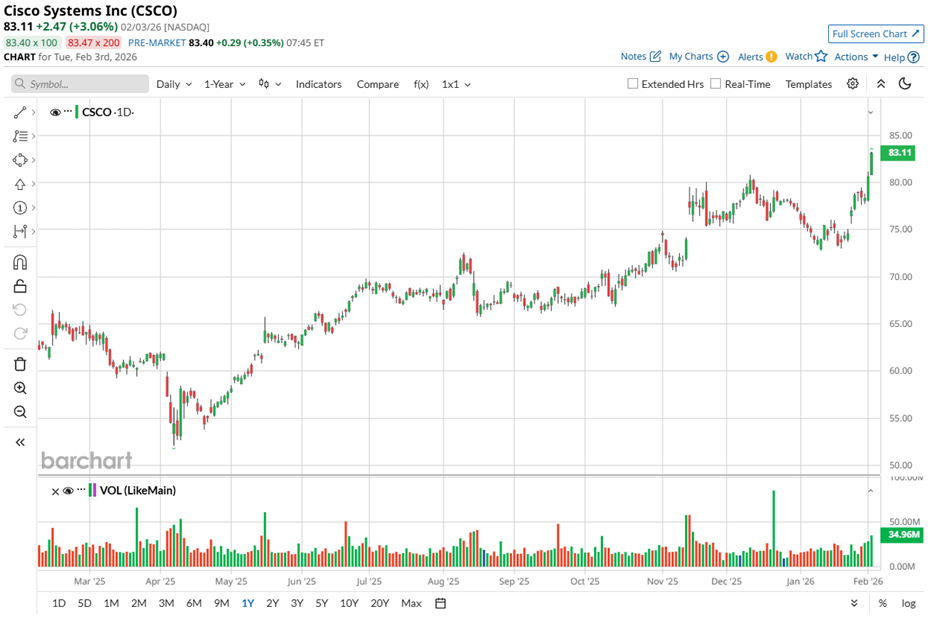Viewport: 937px width, 621px height.
Task: Open Help question mark icon
Action: coord(913,57)
